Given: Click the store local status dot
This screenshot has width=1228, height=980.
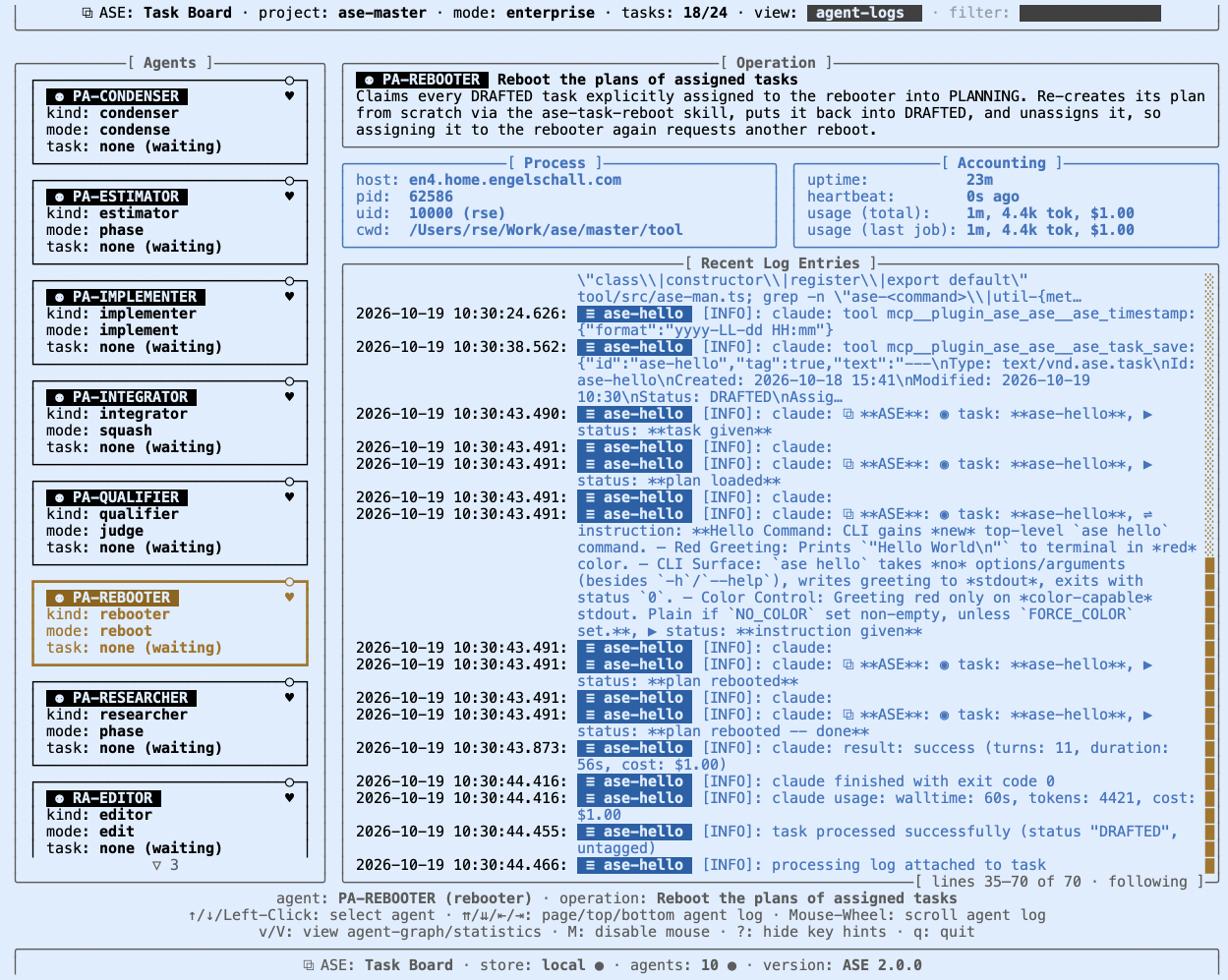Looking at the screenshot, I should [x=599, y=965].
